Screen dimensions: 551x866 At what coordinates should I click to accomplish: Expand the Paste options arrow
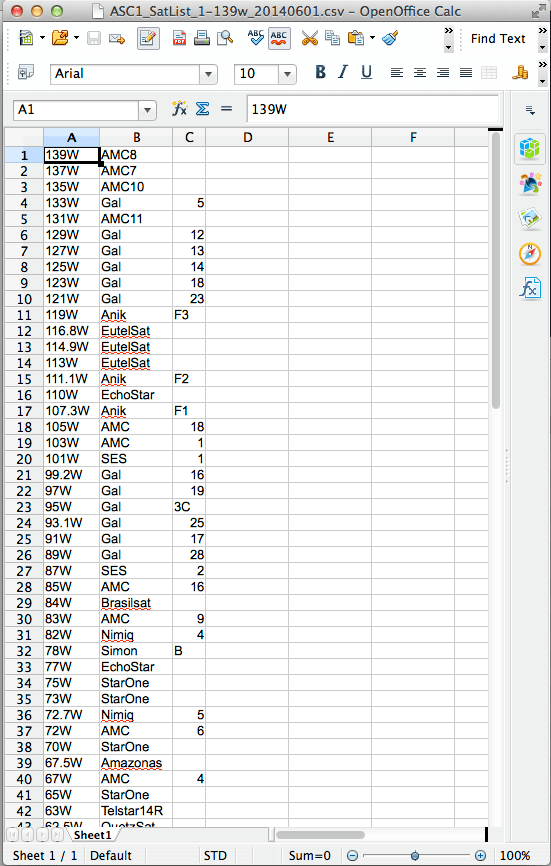coord(373,38)
